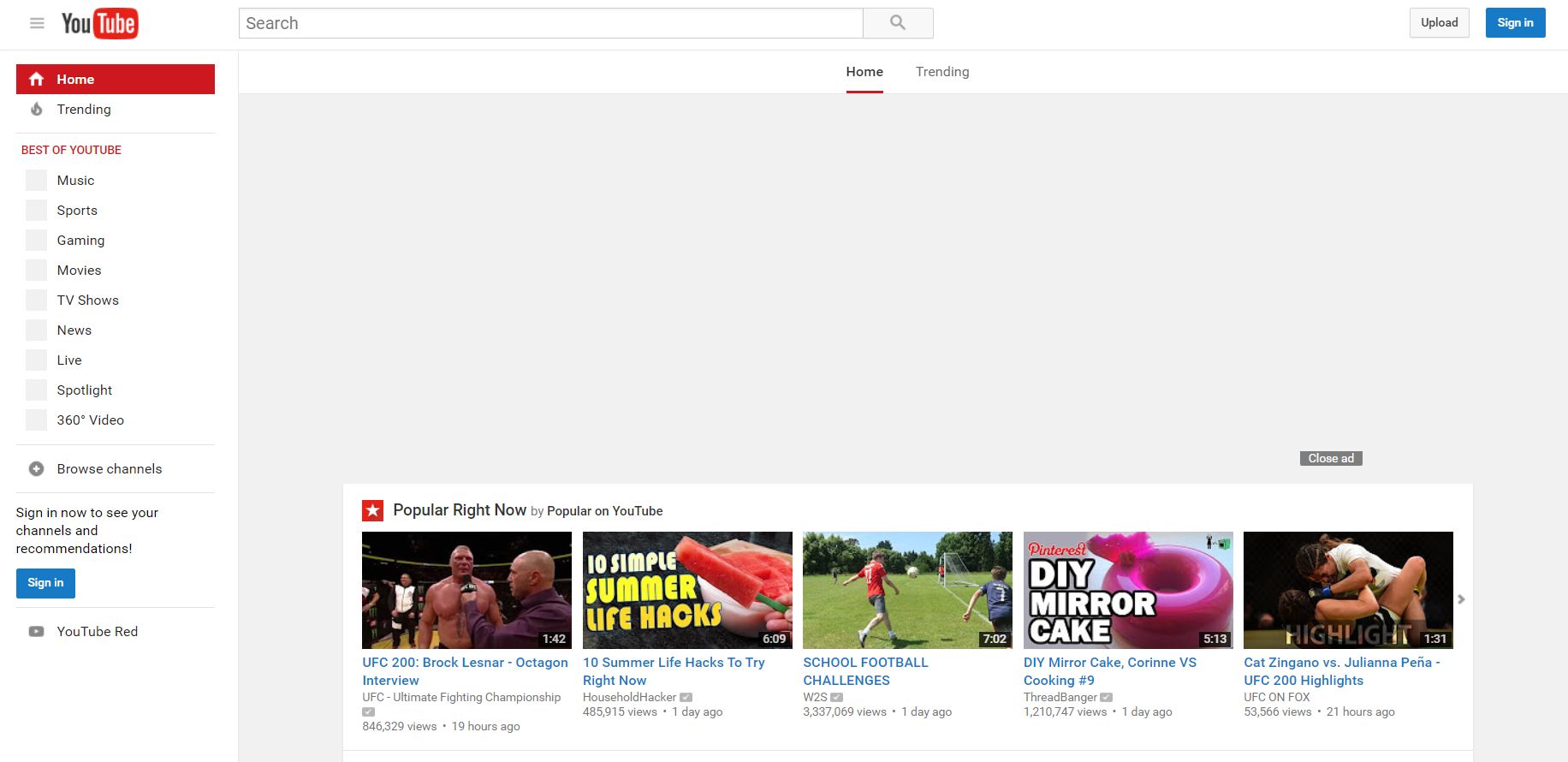
Task: Click the Upload button
Action: [x=1440, y=23]
